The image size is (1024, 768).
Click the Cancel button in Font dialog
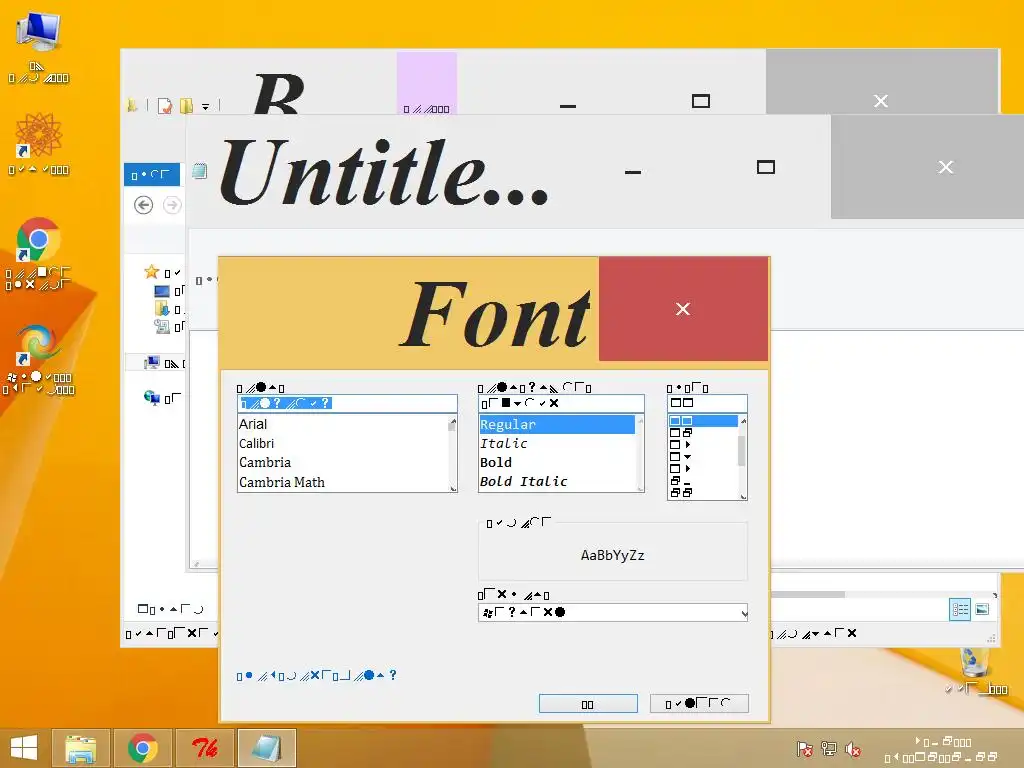[x=699, y=703]
